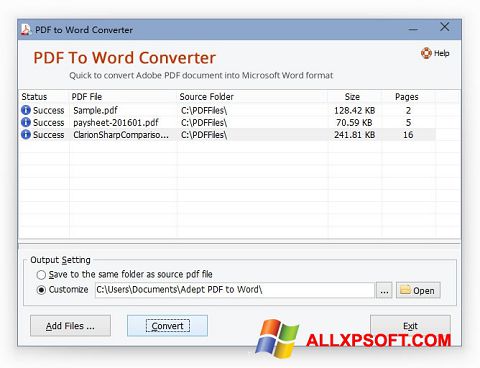Viewport: 480px width, 368px height.
Task: Click the PDF app icon in title bar
Action: pos(25,30)
